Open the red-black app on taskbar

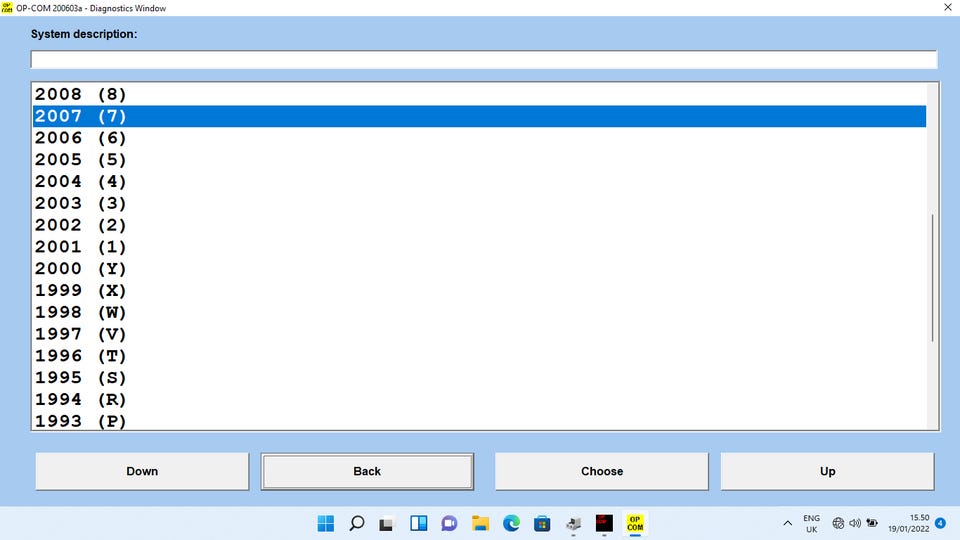coord(604,523)
